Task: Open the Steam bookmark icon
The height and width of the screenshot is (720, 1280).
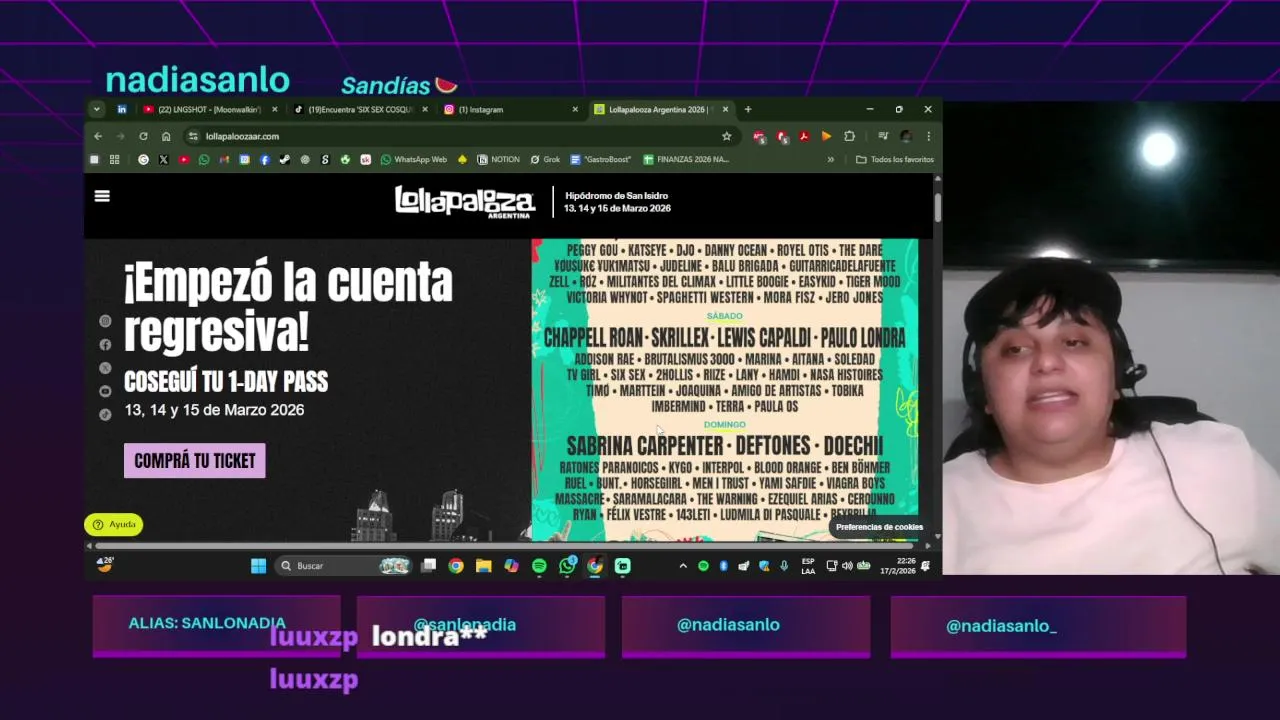Action: 285,159
